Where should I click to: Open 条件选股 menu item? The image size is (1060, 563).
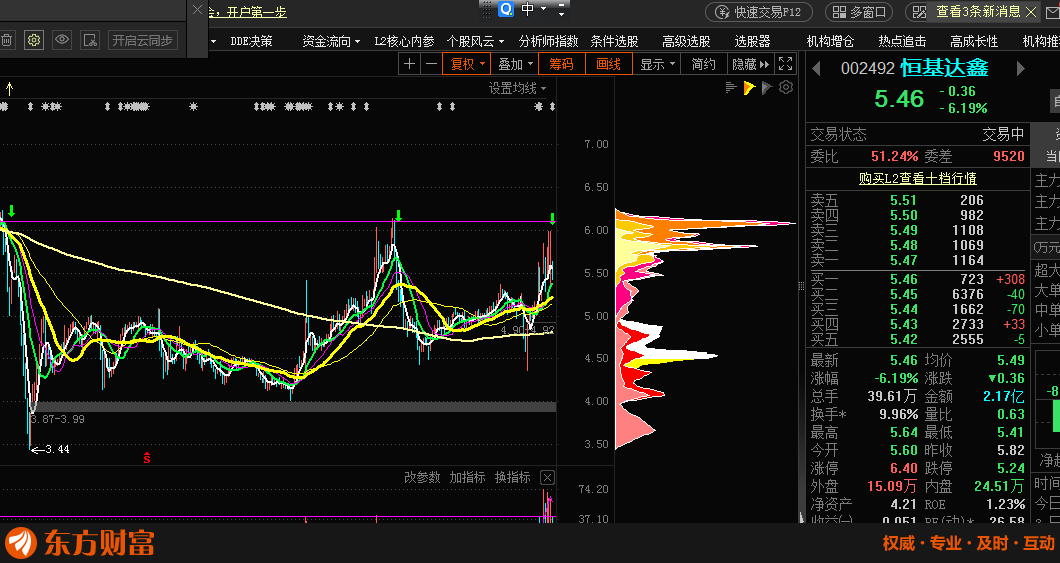click(x=615, y=41)
